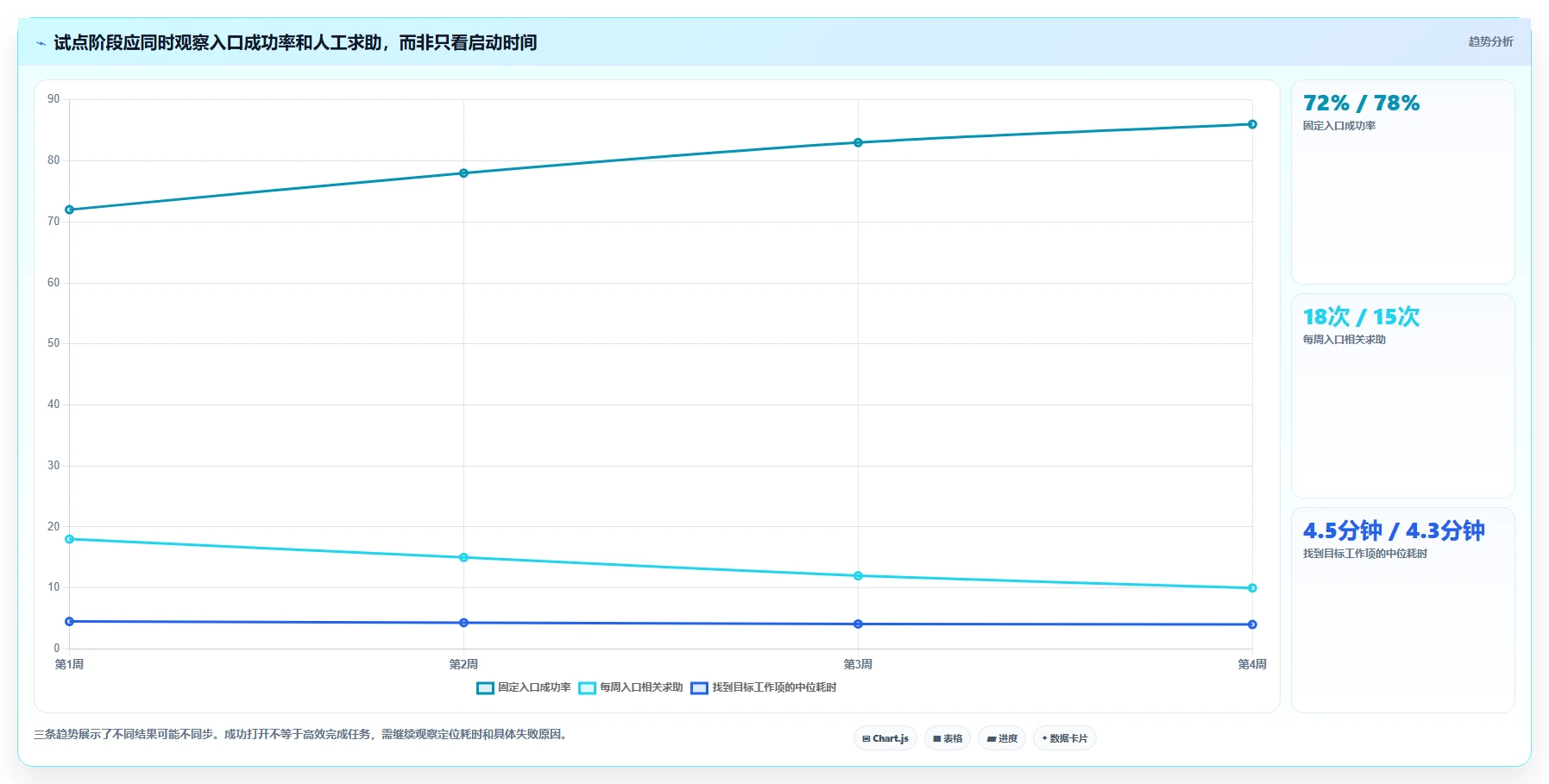
Task: Click the 第3周 x-axis label
Action: pos(858,664)
